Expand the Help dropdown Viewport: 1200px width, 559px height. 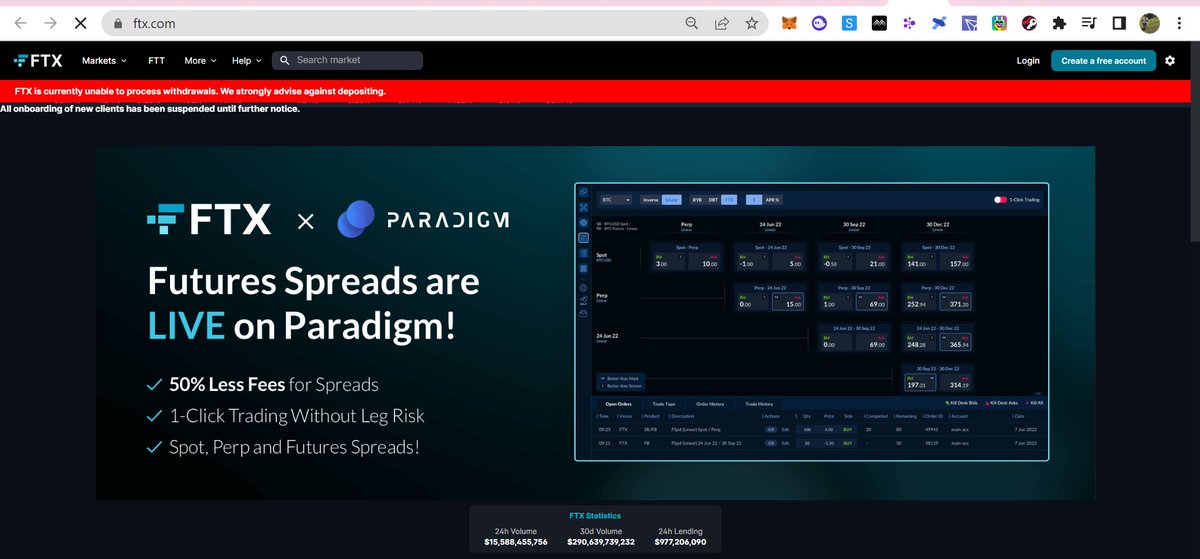pos(246,60)
